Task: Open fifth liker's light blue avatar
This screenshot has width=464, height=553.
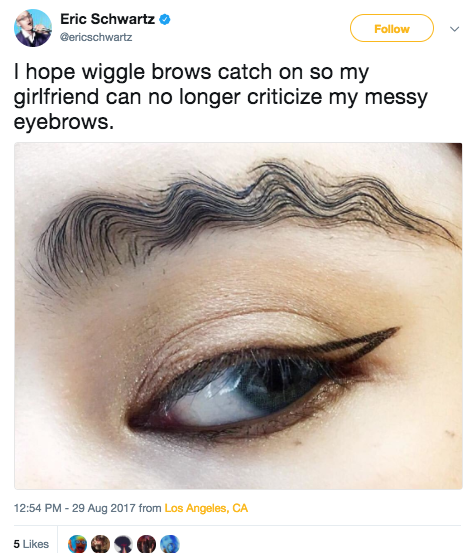Action: point(170,544)
